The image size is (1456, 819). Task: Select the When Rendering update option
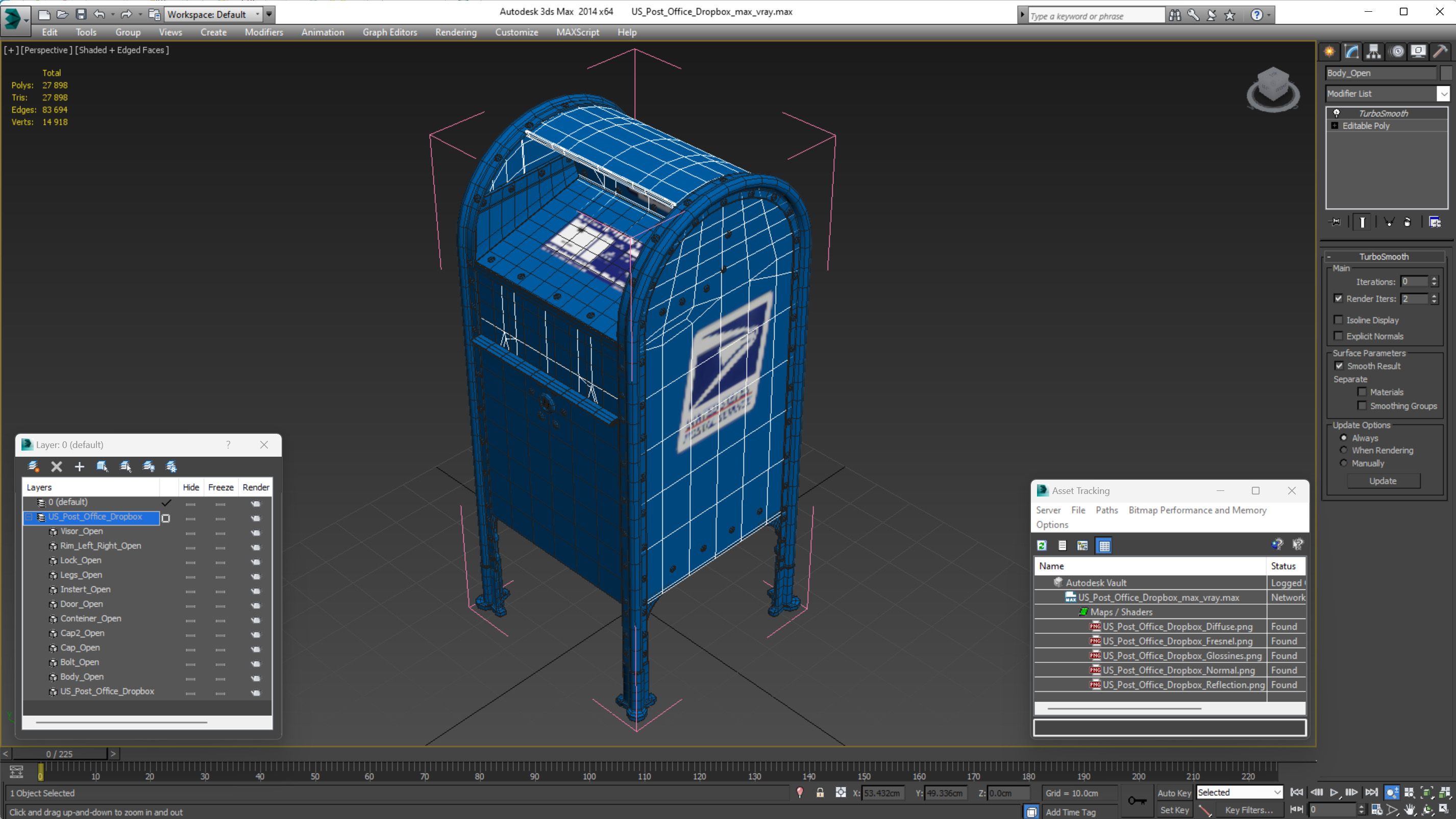point(1344,450)
